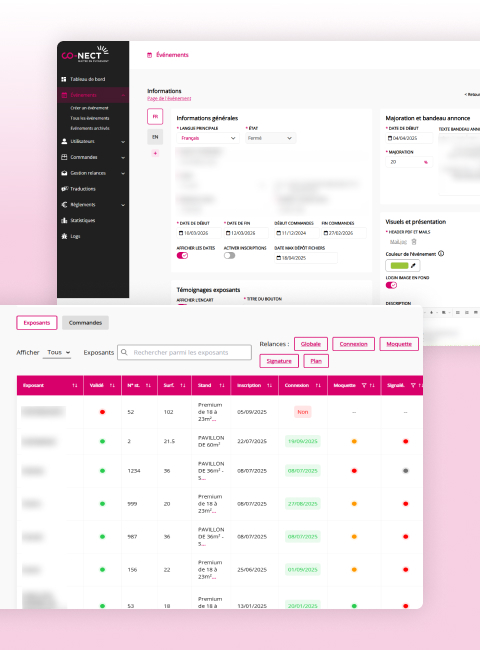Add a language with the plus icon

pos(155,153)
